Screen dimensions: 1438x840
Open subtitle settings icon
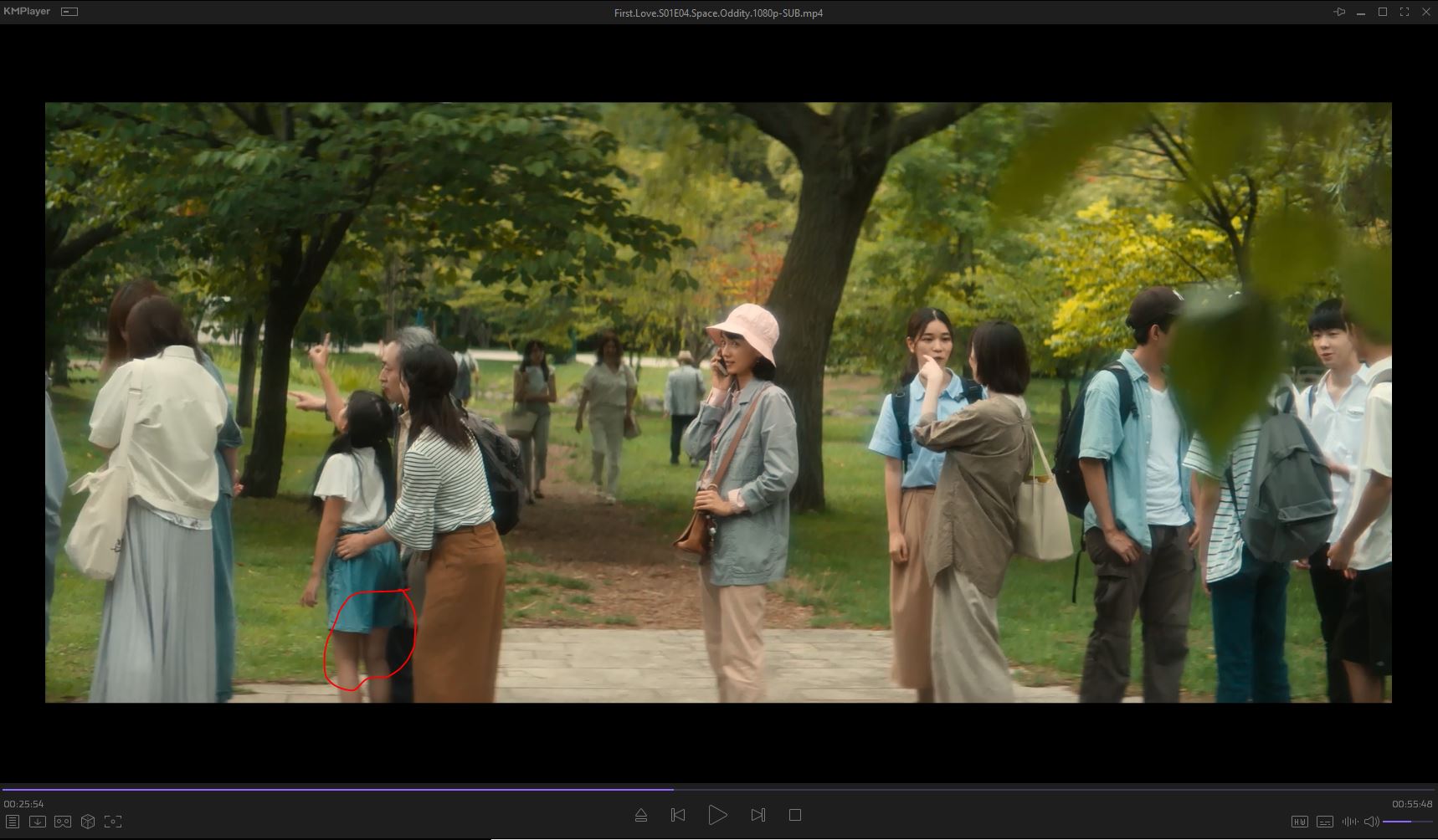(1325, 822)
